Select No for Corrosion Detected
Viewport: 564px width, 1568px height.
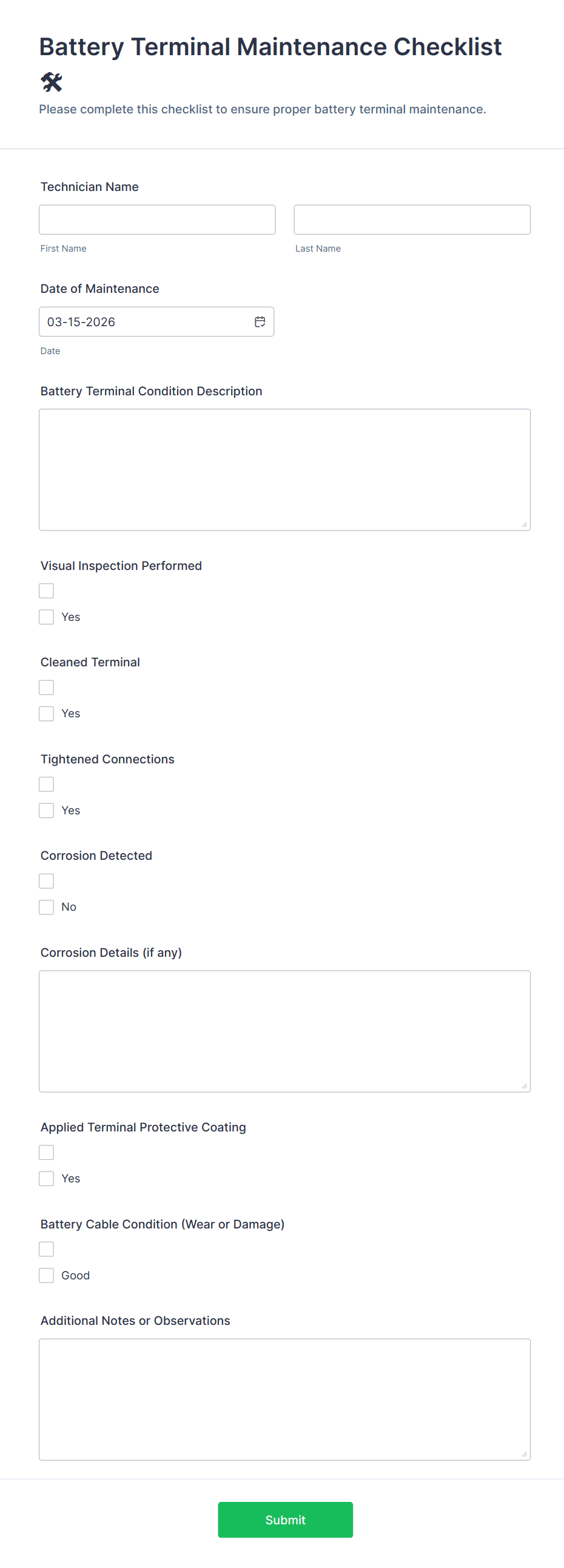pos(46,907)
